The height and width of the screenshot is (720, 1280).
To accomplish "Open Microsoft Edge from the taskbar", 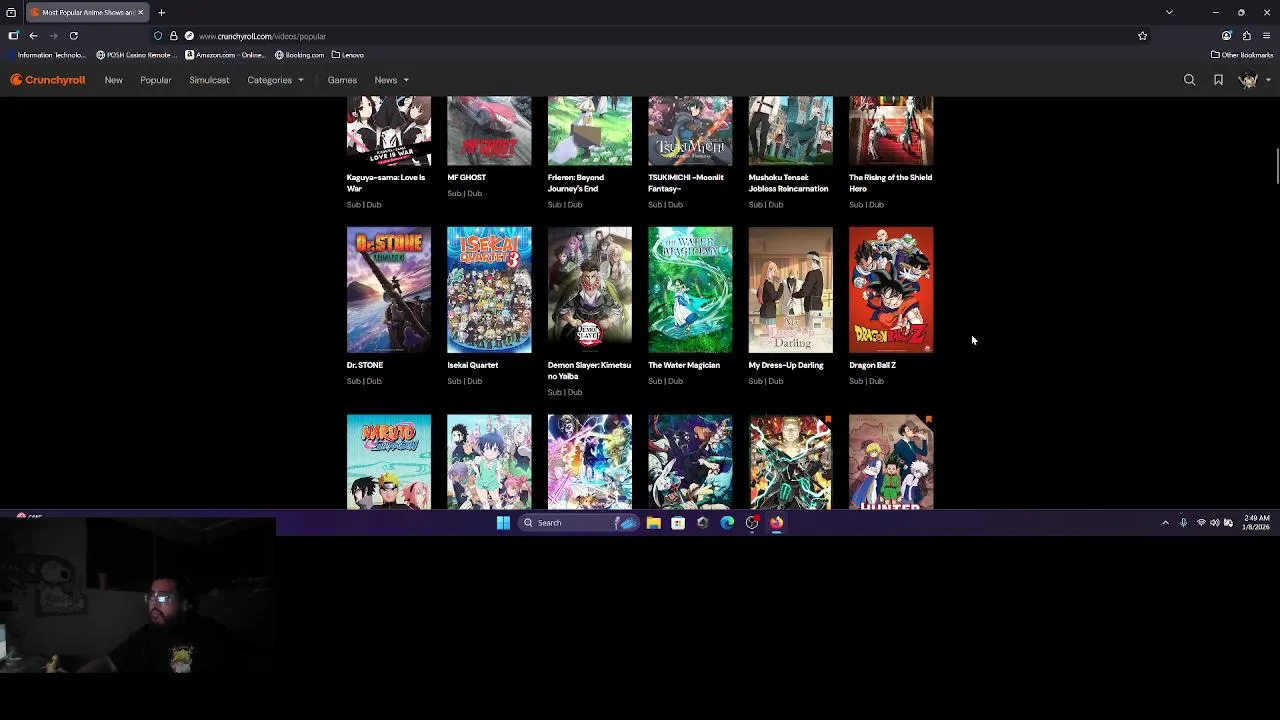I will tap(727, 523).
